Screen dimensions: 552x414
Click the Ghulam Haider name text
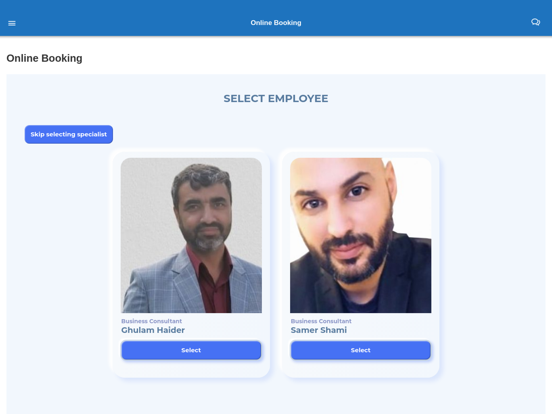[153, 330]
